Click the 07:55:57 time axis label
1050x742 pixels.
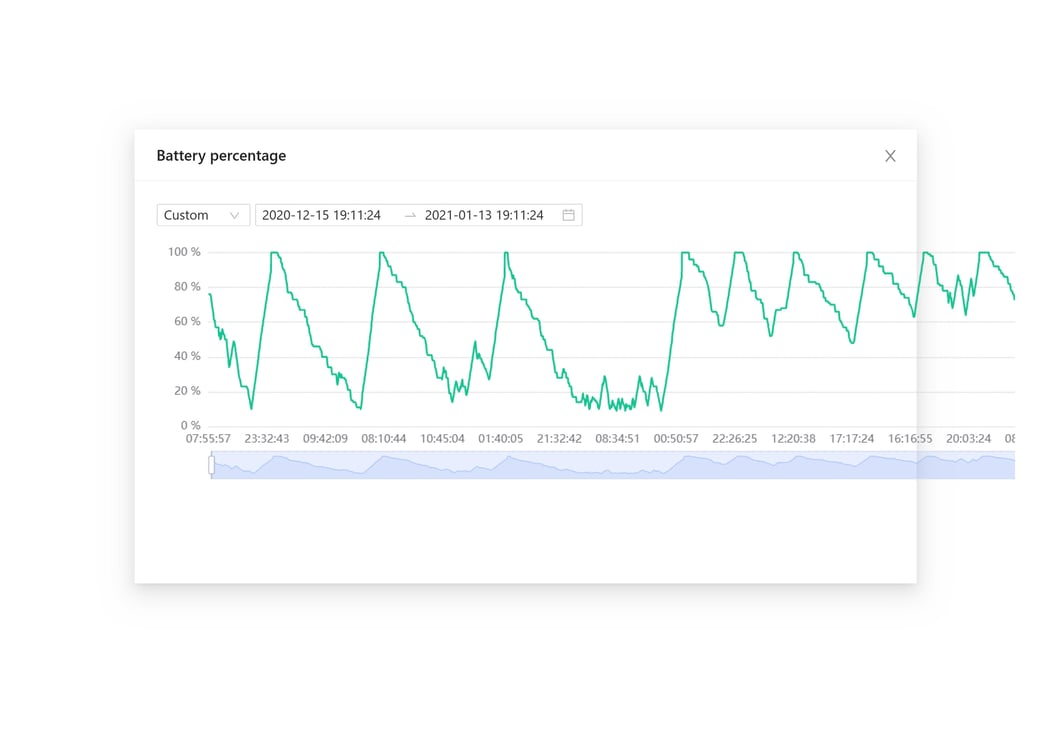[208, 439]
